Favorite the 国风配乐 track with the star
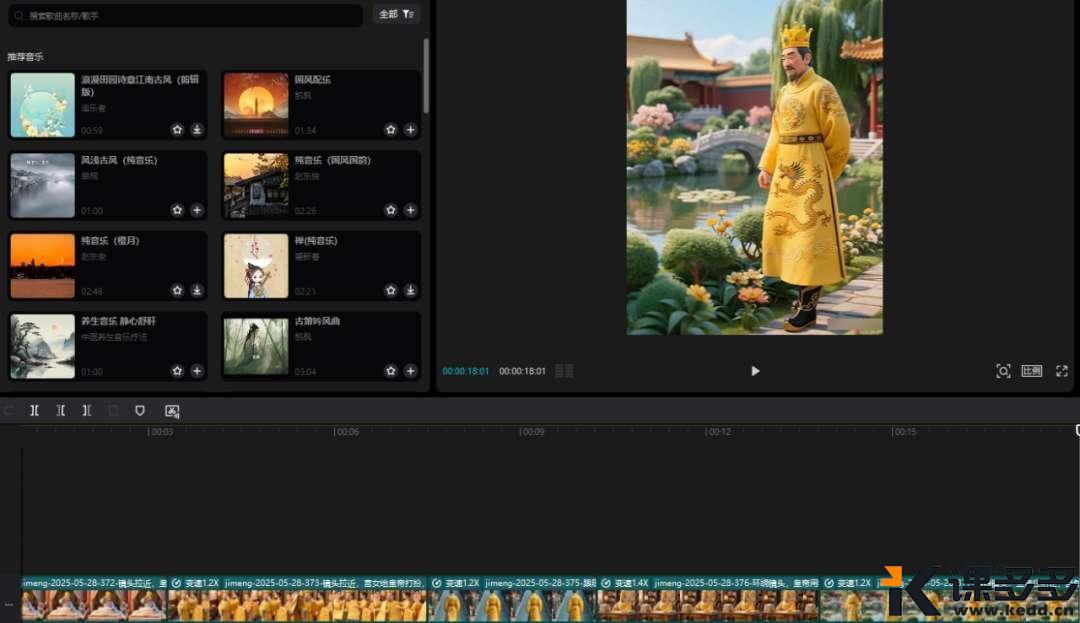Screen dimensions: 1080x623 [391, 130]
